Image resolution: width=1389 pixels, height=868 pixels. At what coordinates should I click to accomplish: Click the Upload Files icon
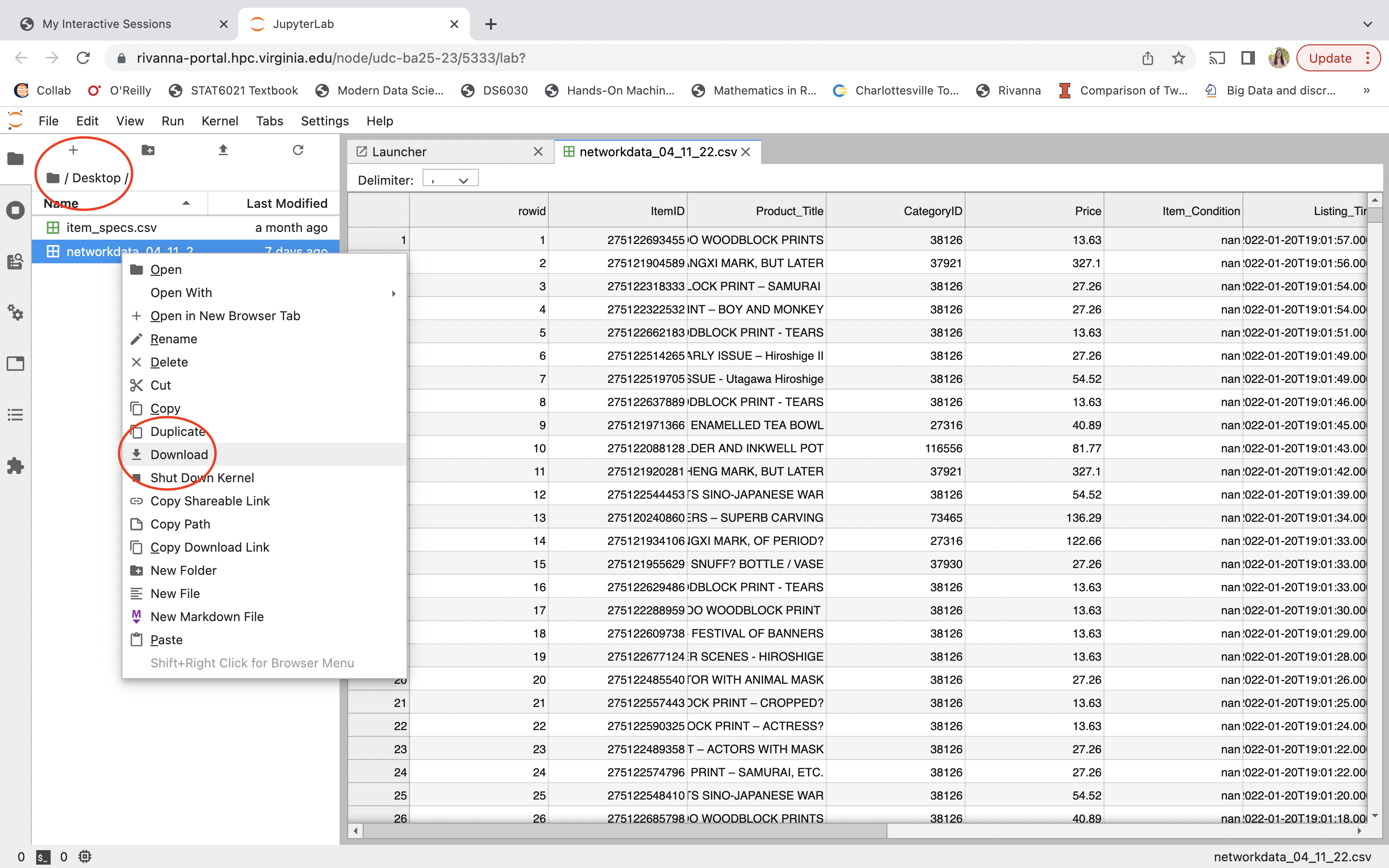click(x=223, y=150)
